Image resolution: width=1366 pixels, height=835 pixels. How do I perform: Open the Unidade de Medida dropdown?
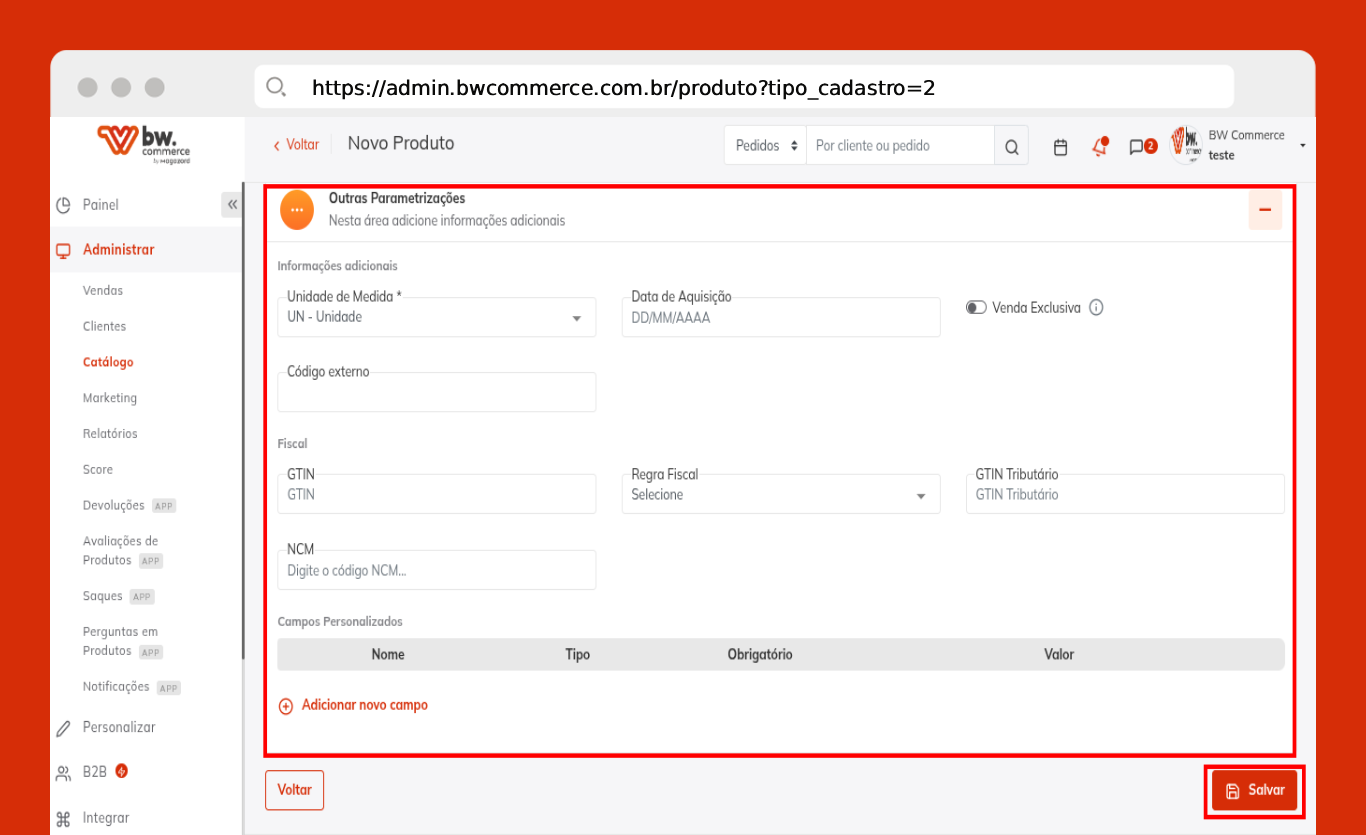436,317
